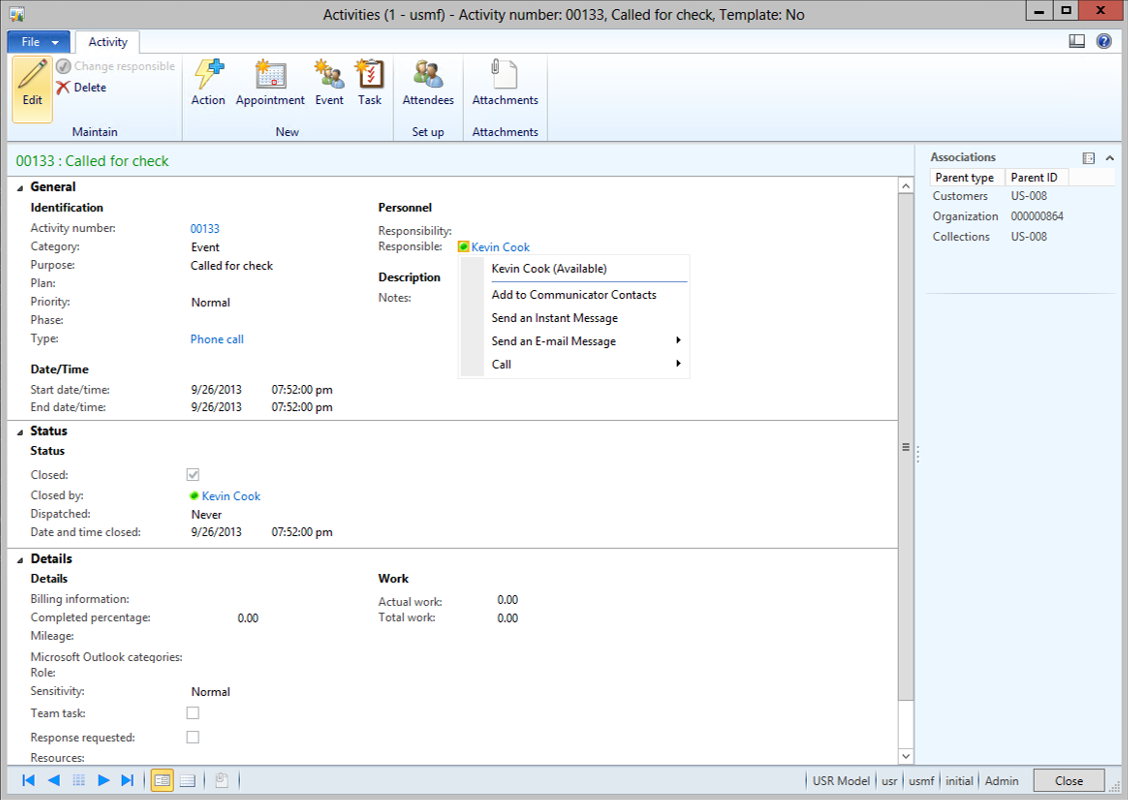Collapse the General section
Image resolution: width=1128 pixels, height=800 pixels.
click(x=21, y=187)
